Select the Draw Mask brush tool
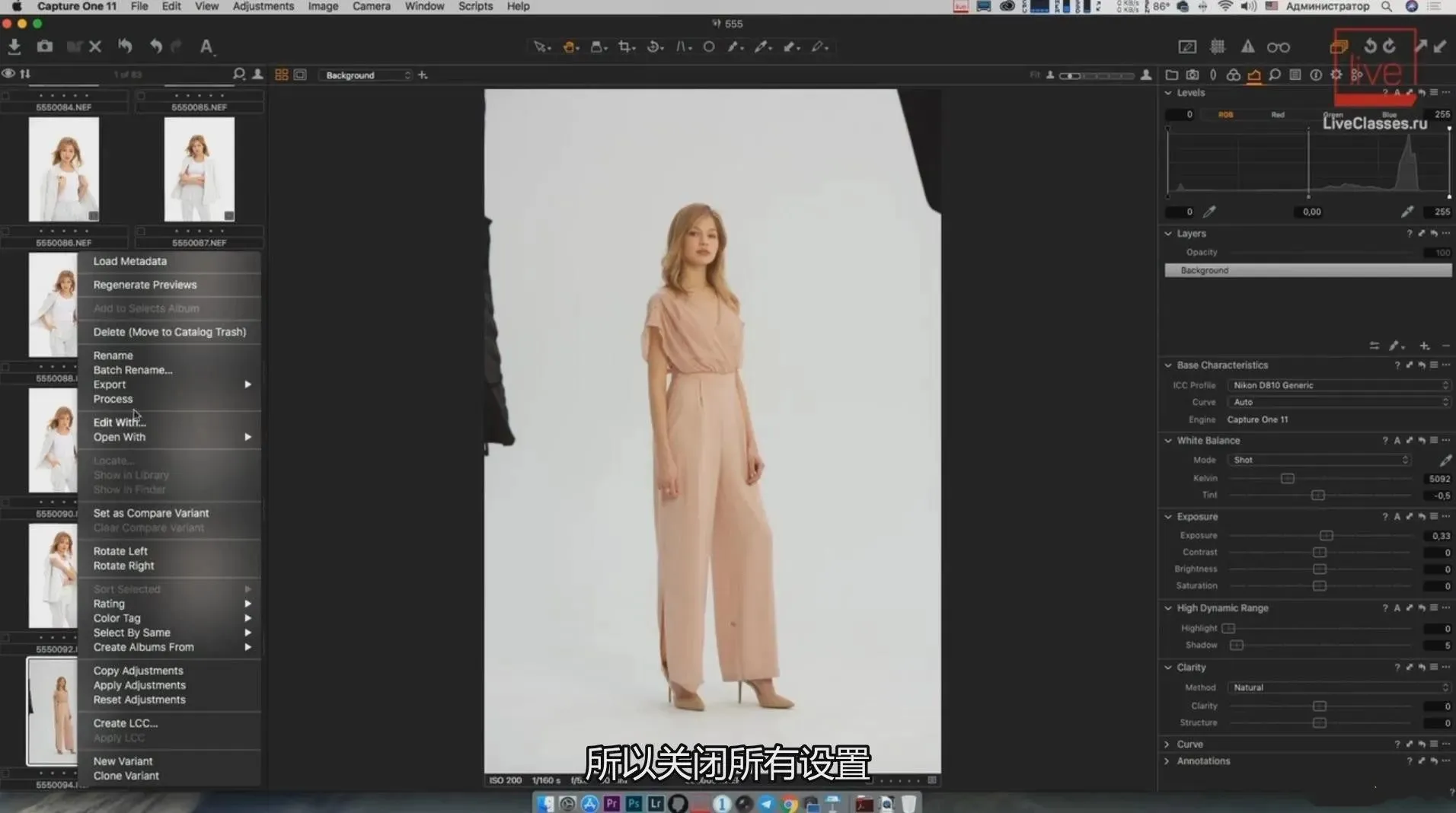 pos(734,47)
